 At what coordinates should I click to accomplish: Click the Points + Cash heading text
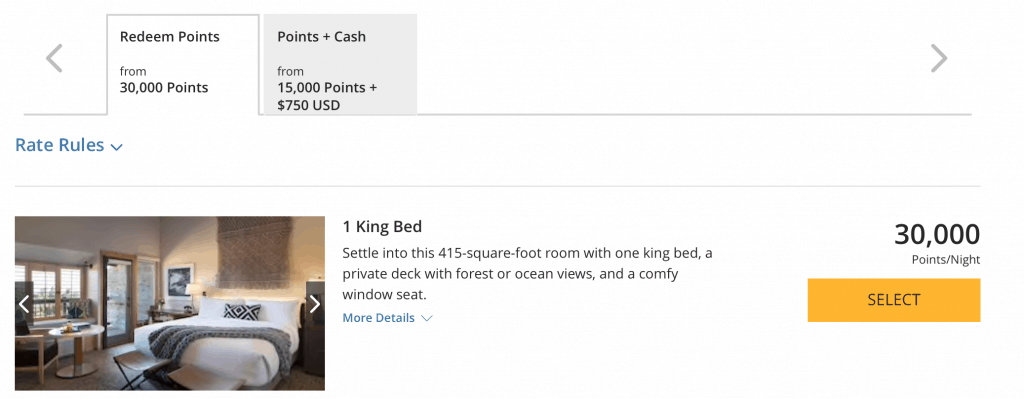pyautogui.click(x=321, y=37)
